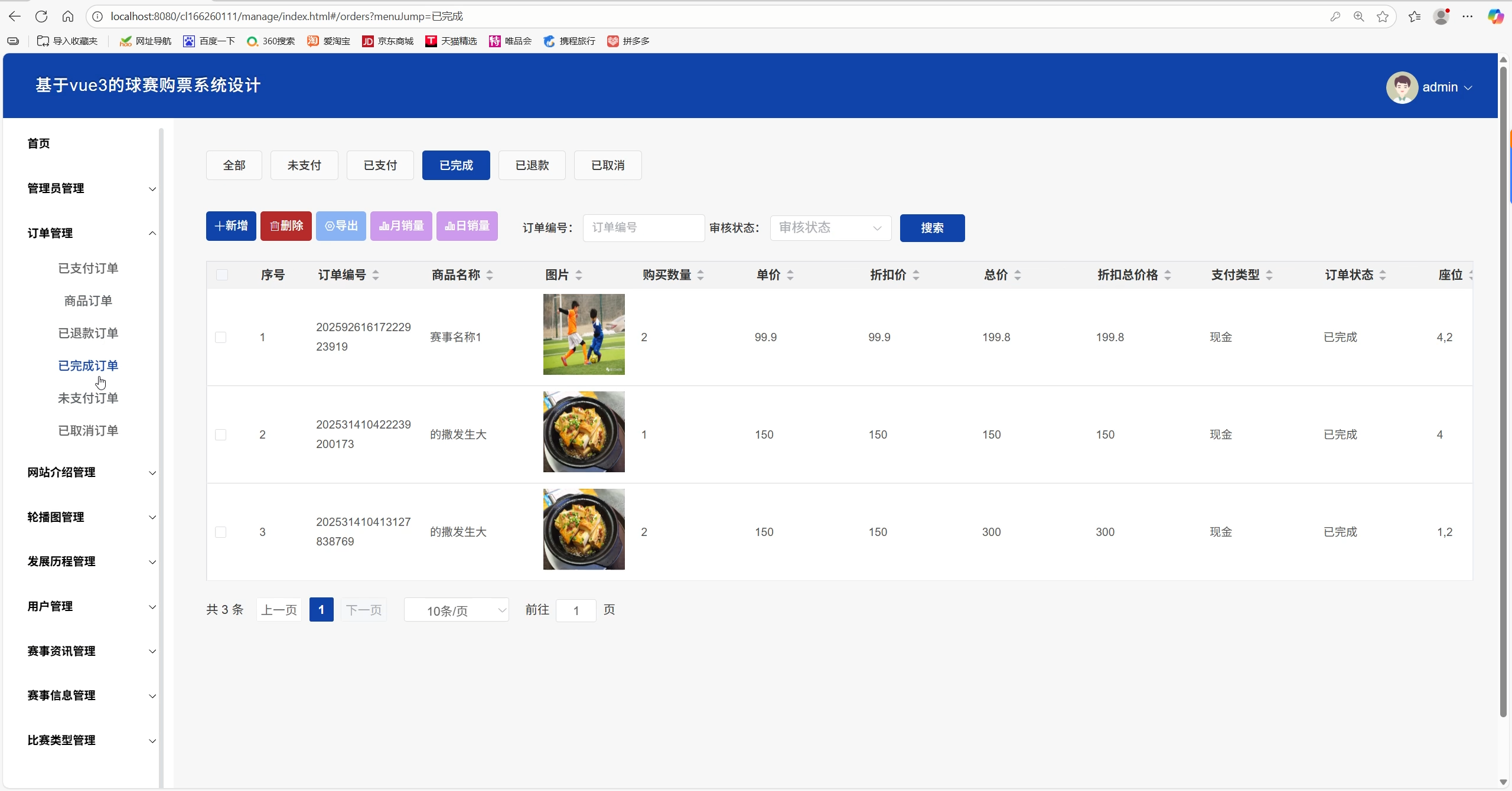The width and height of the screenshot is (1512, 791).
Task: Click the browser home icon
Action: click(68, 17)
